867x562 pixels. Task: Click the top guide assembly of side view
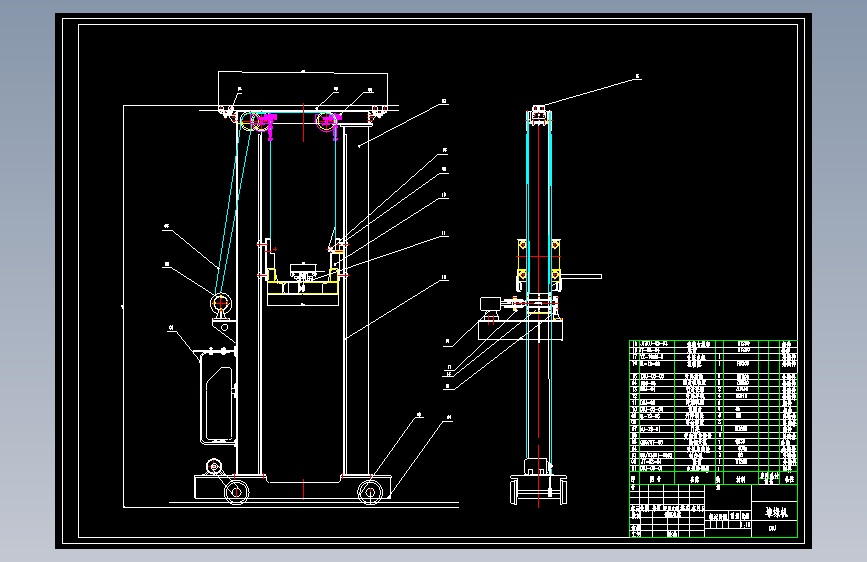(539, 115)
